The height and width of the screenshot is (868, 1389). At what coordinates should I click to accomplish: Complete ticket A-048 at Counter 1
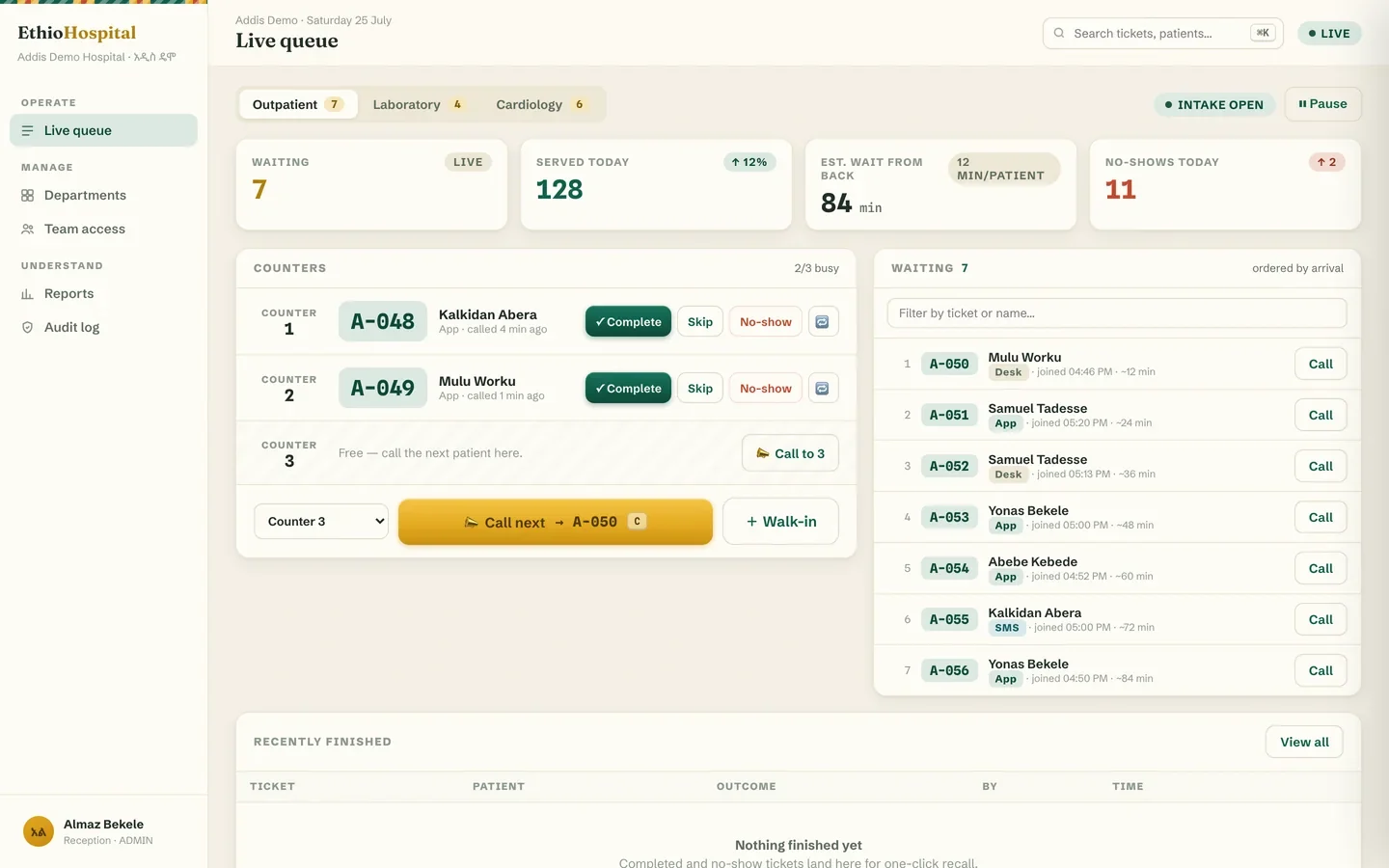628,322
